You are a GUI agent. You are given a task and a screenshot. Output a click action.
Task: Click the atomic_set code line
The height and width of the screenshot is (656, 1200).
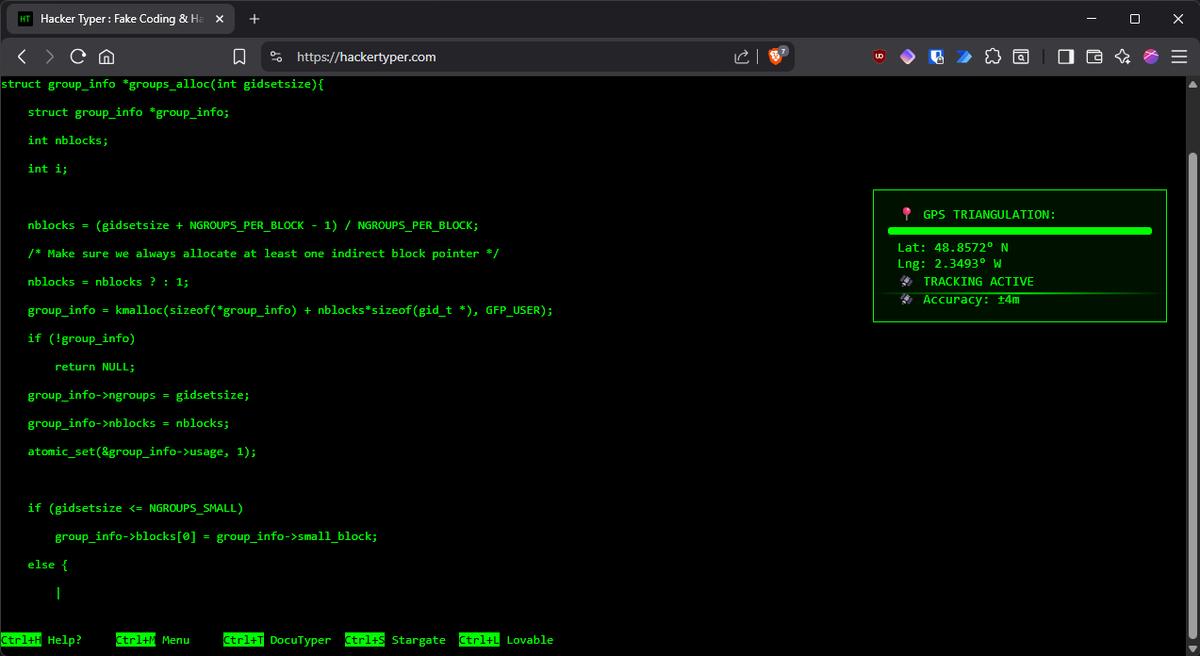tap(142, 452)
